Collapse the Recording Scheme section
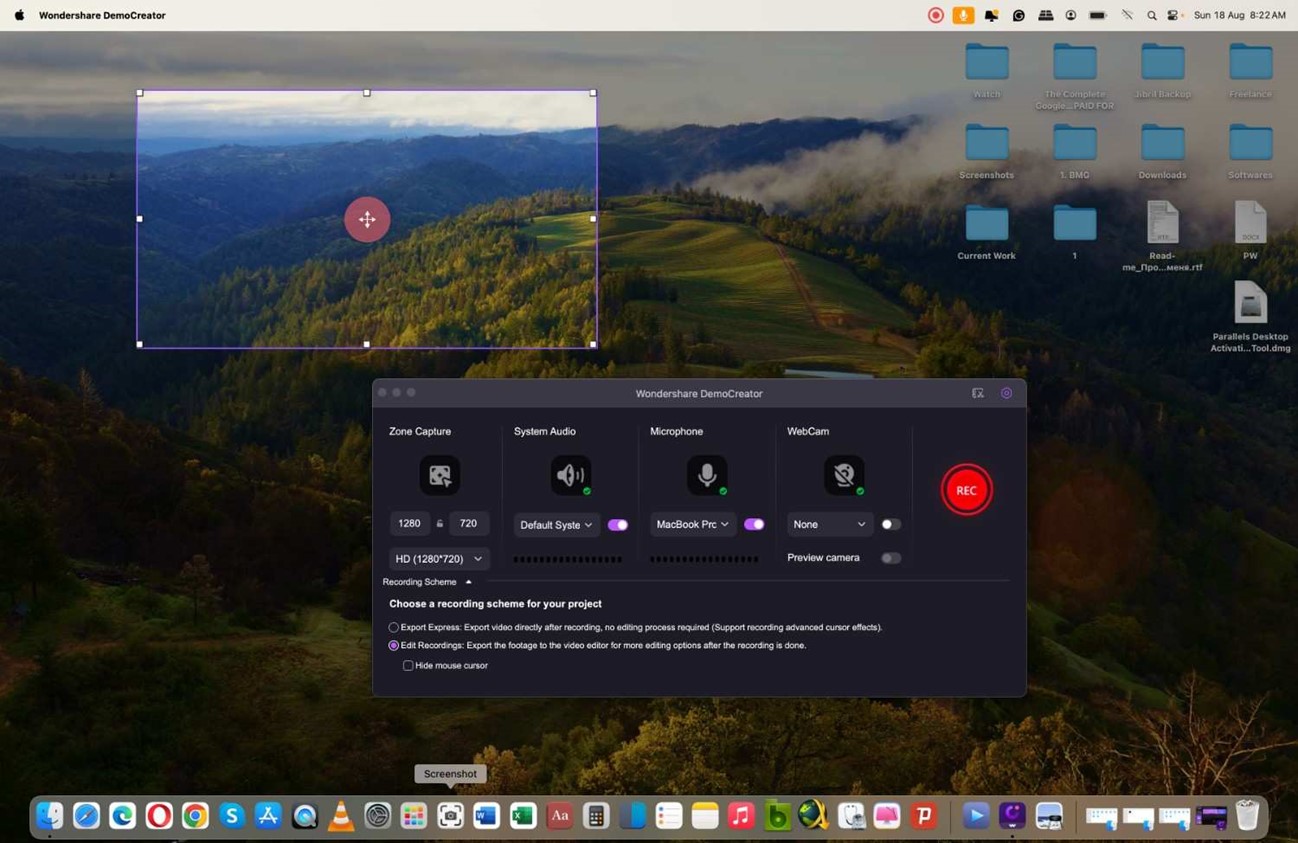Viewport: 1298px width, 843px height. point(468,582)
